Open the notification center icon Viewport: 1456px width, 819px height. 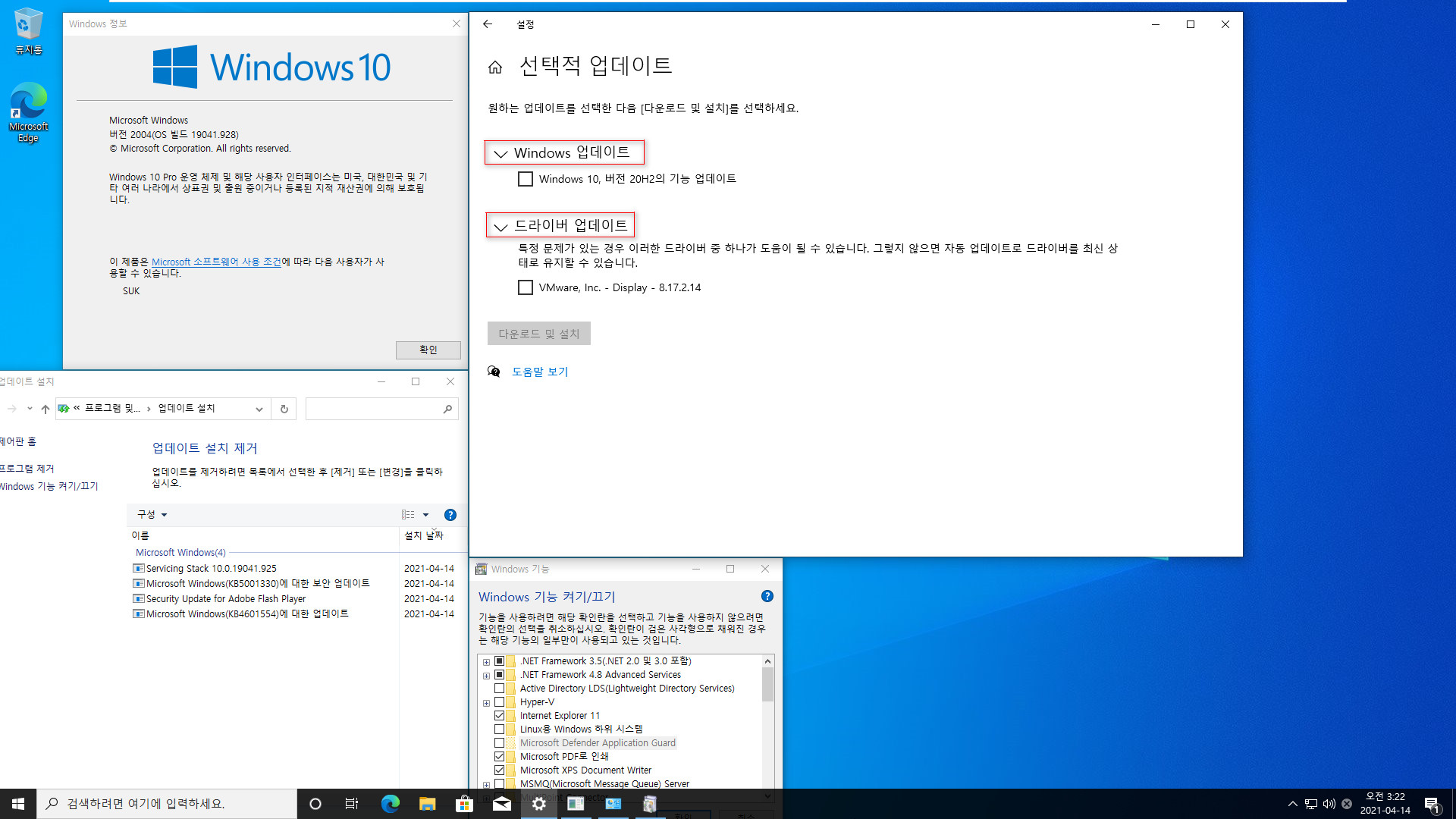coord(1432,804)
